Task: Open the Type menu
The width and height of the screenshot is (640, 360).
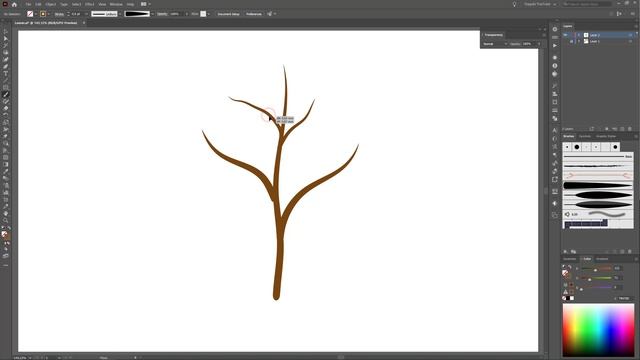Action: pyautogui.click(x=64, y=4)
